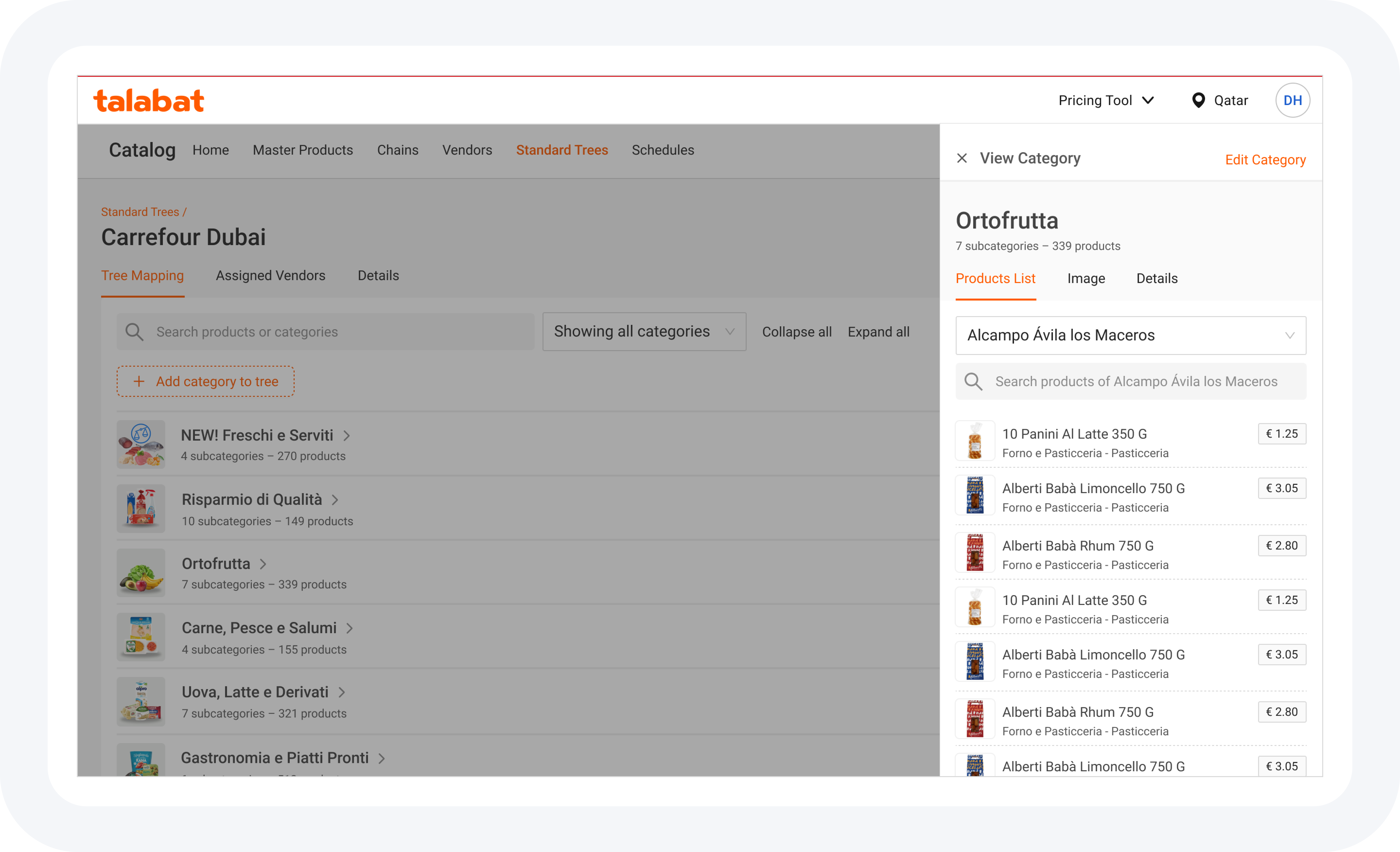Click the Edit Category link
1400x852 pixels.
1265,160
